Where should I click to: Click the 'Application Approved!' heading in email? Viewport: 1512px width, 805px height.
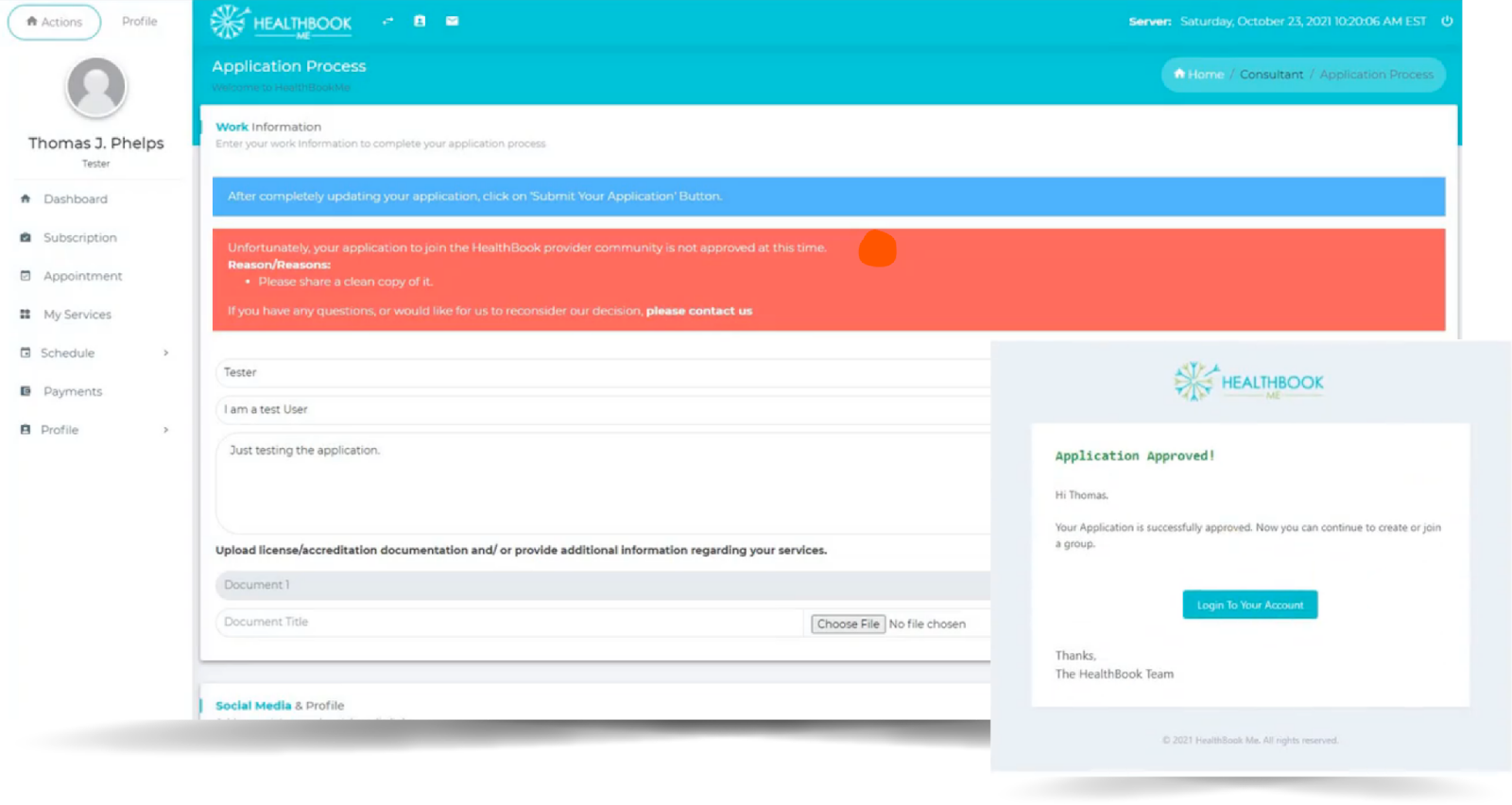click(x=1135, y=455)
